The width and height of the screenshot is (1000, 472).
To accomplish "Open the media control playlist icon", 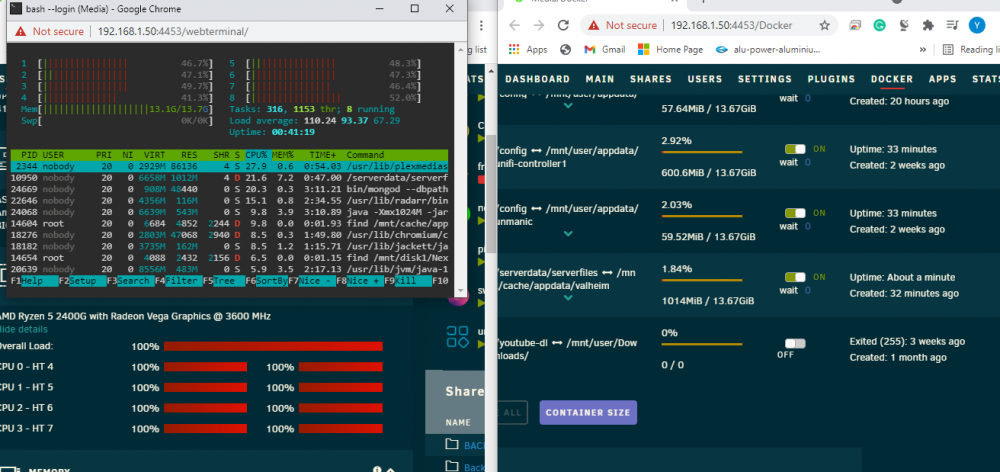I will [952, 26].
